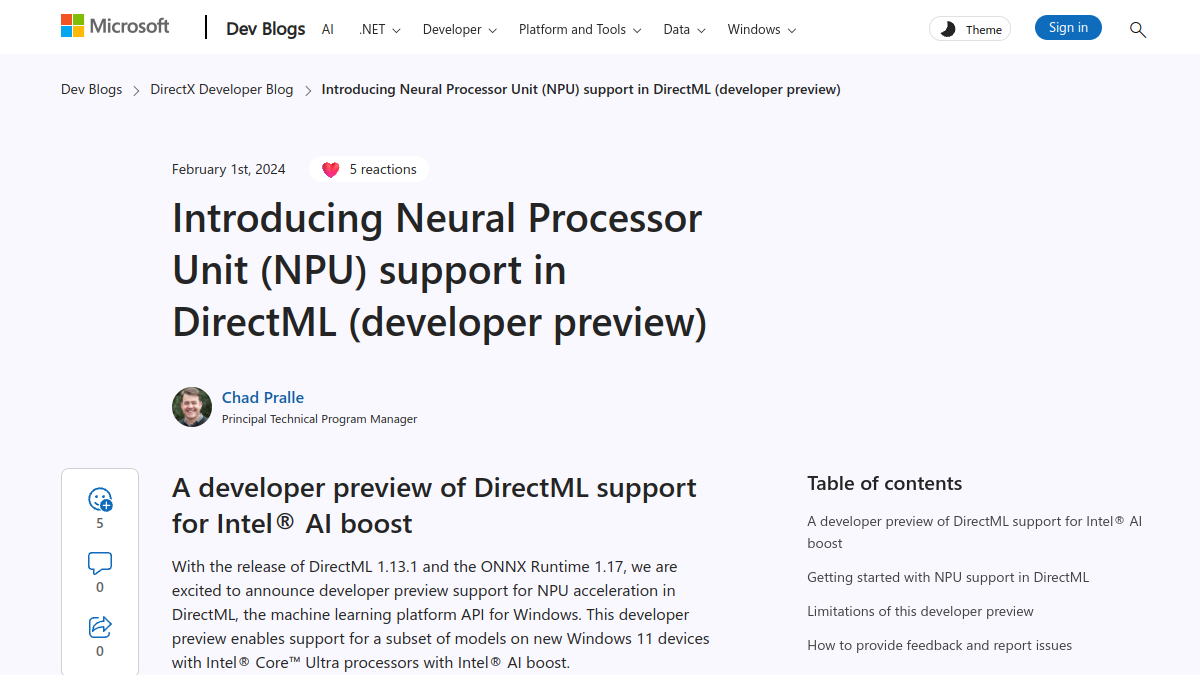This screenshot has height=675, width=1200.
Task: Open Chad Pralle author link
Action: (x=263, y=397)
